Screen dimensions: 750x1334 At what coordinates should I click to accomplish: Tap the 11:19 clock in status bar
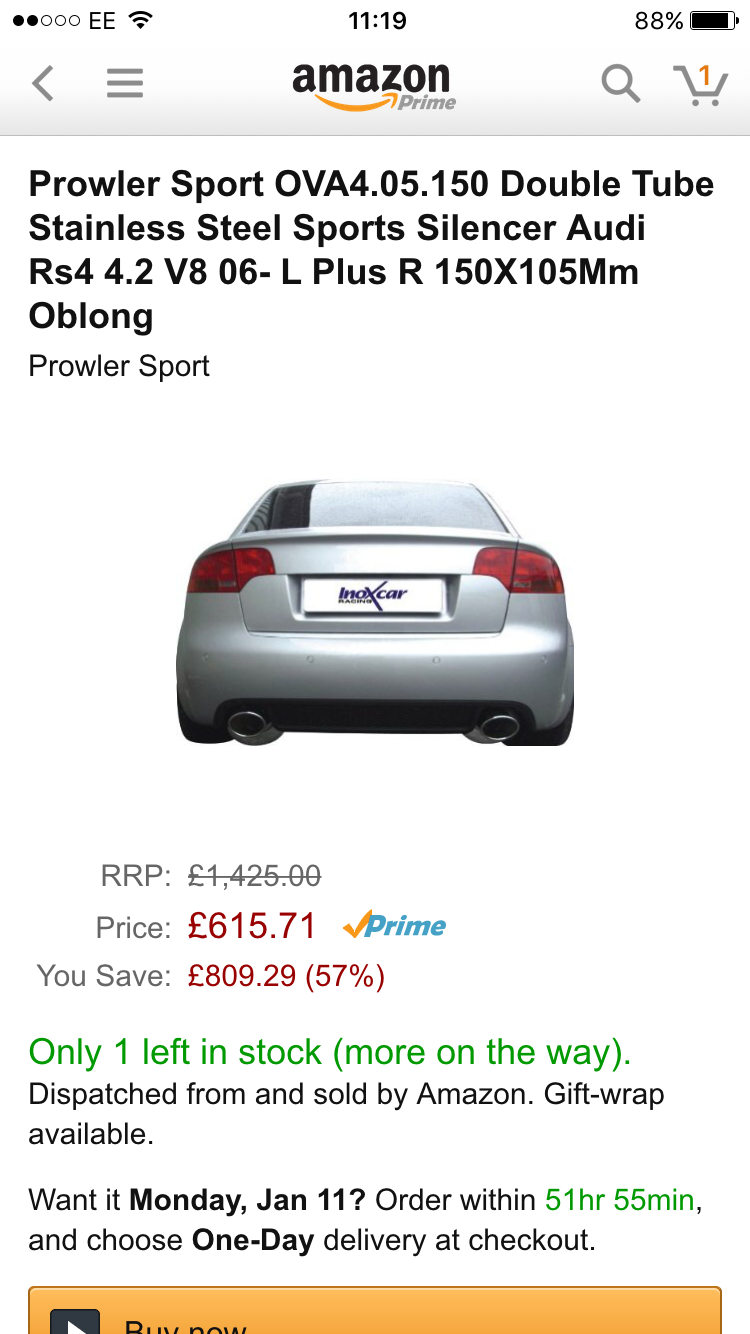click(x=377, y=21)
